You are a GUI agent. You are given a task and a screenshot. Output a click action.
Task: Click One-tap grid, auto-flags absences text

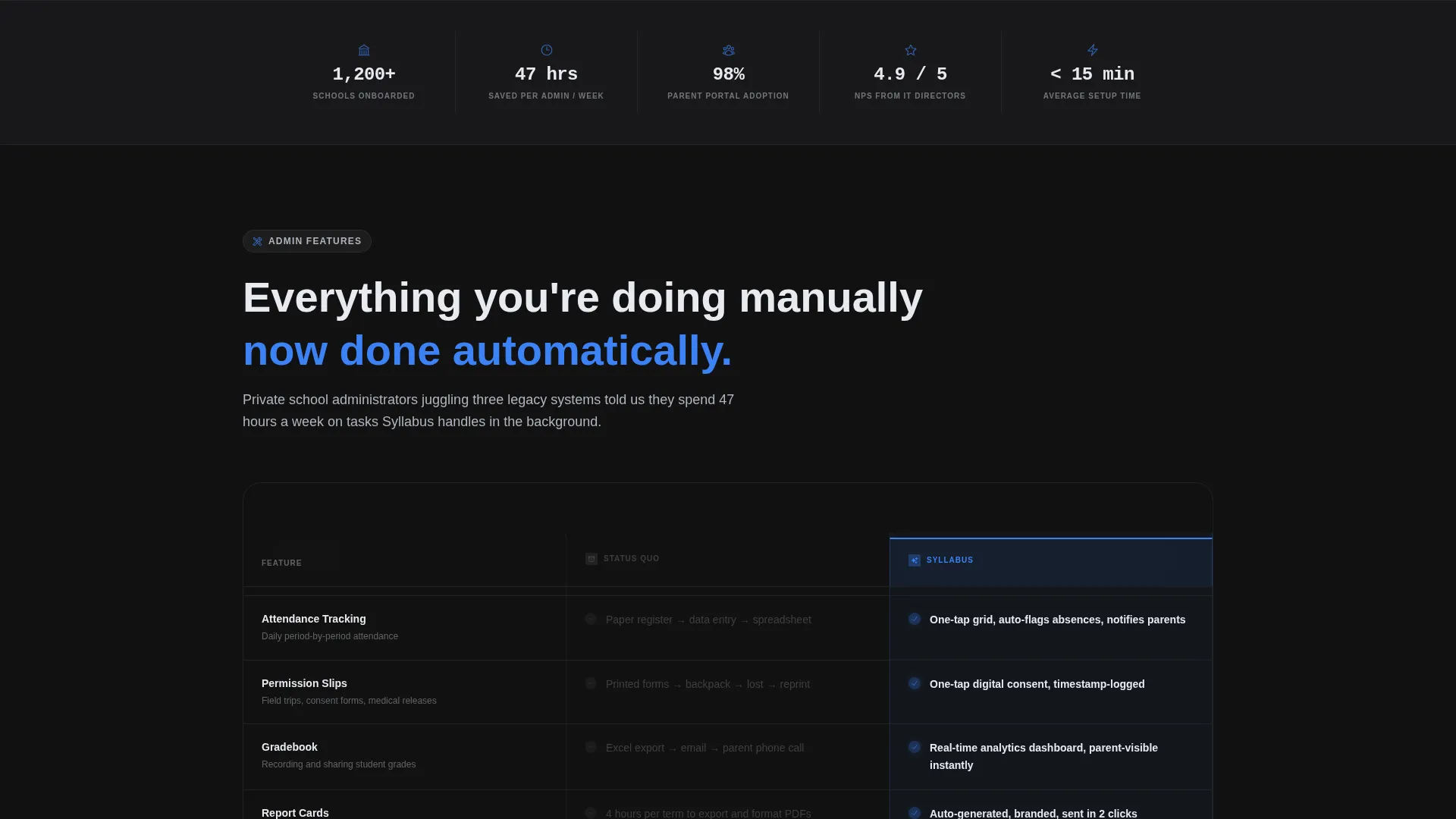(1057, 620)
